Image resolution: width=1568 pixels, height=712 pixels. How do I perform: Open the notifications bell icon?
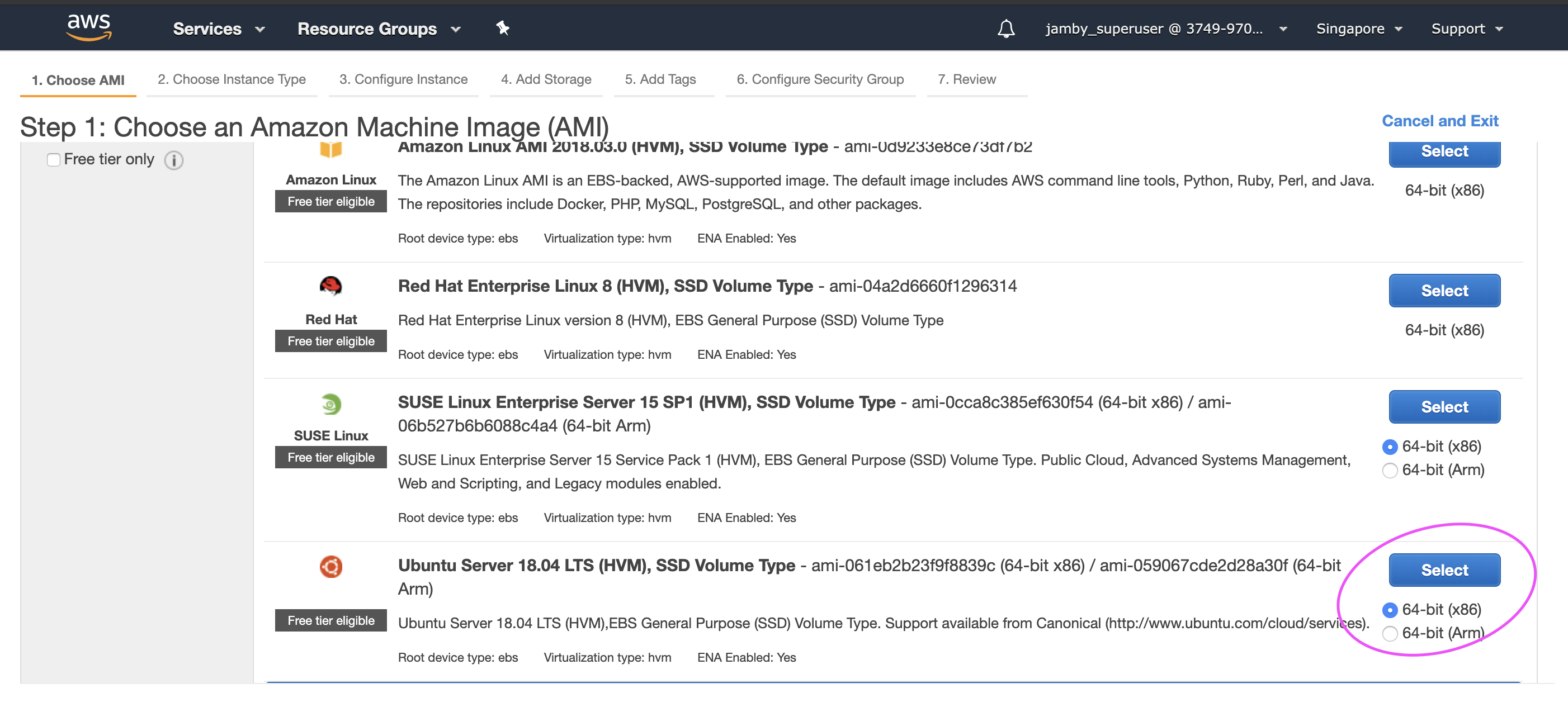tap(1005, 29)
